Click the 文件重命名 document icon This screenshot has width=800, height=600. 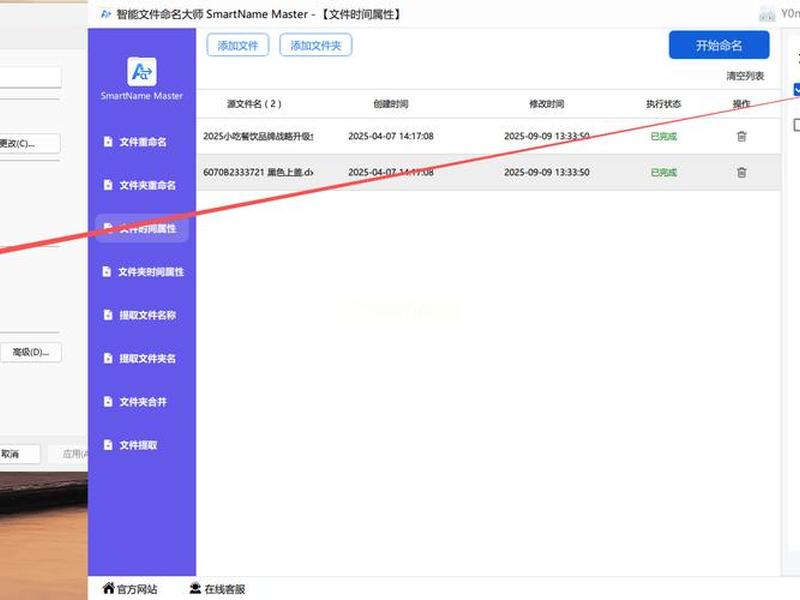click(x=108, y=141)
